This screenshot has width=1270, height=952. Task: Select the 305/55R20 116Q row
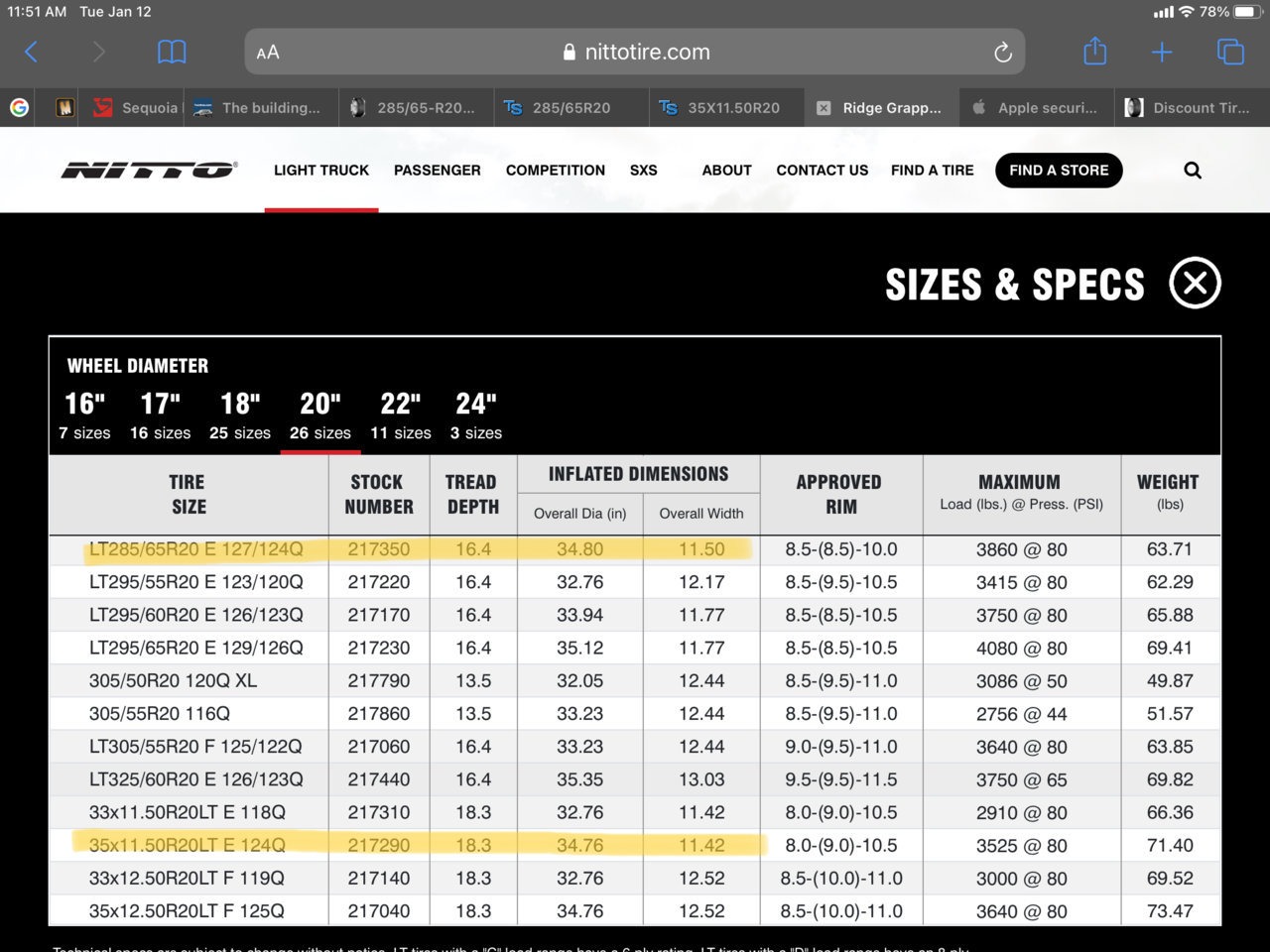pos(635,714)
